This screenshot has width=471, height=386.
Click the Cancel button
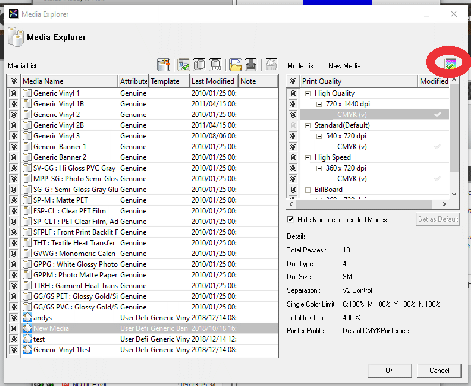[439, 370]
